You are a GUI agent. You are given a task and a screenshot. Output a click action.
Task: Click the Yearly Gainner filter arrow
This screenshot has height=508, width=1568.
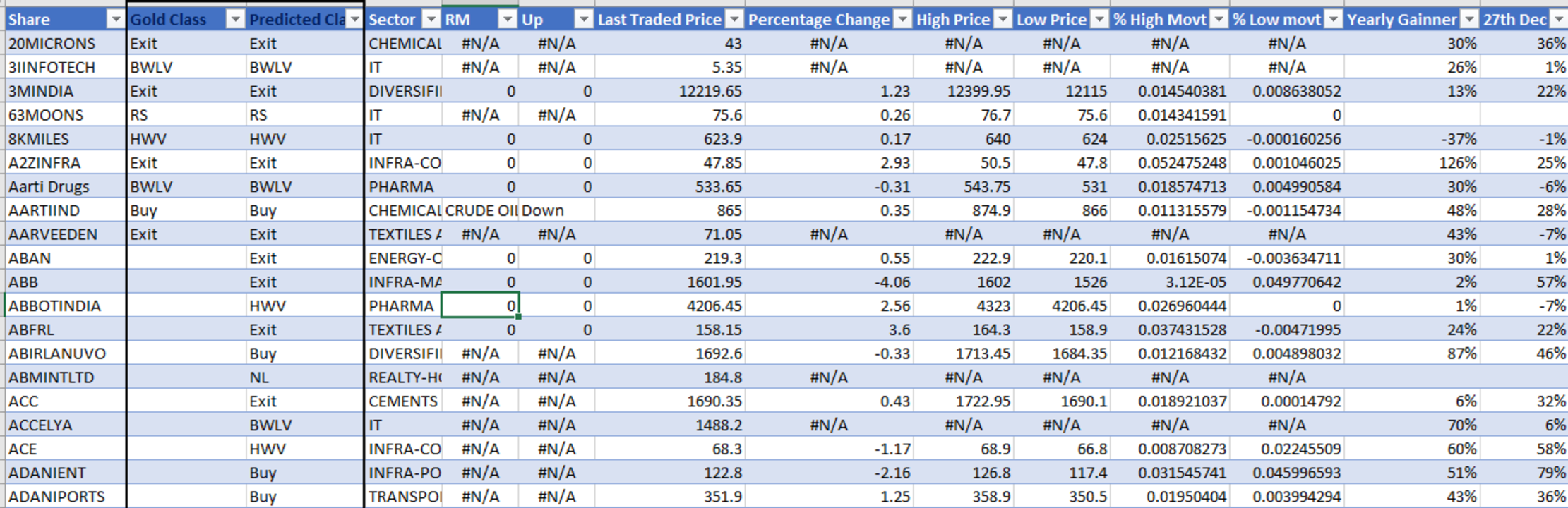pos(1469,20)
